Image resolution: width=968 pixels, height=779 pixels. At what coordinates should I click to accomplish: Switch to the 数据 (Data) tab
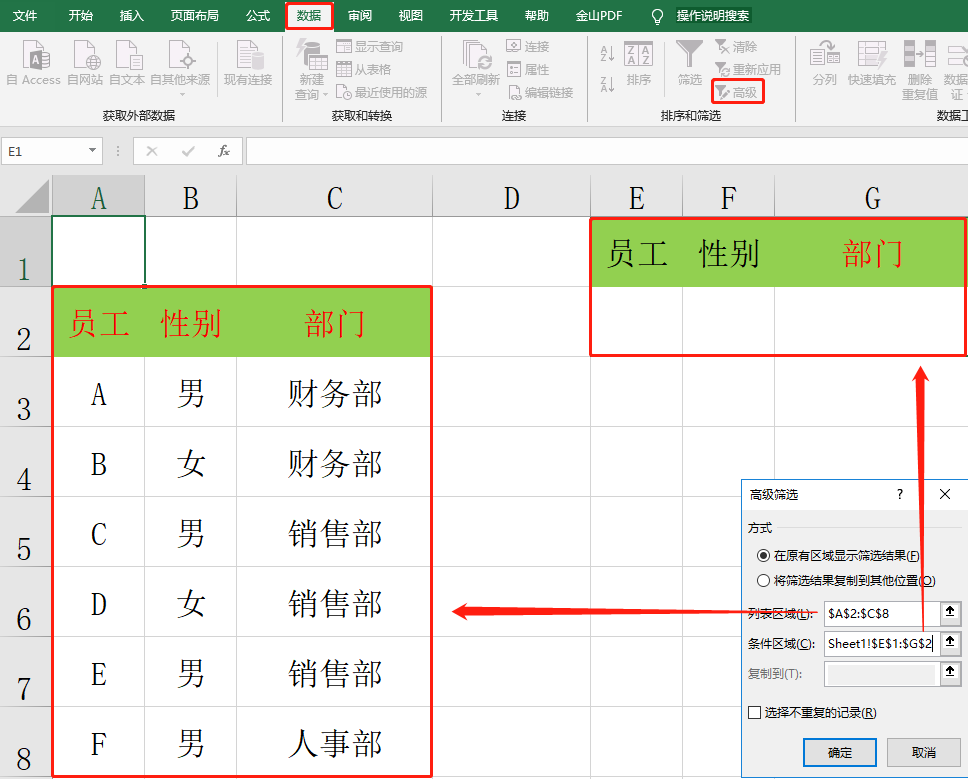309,16
